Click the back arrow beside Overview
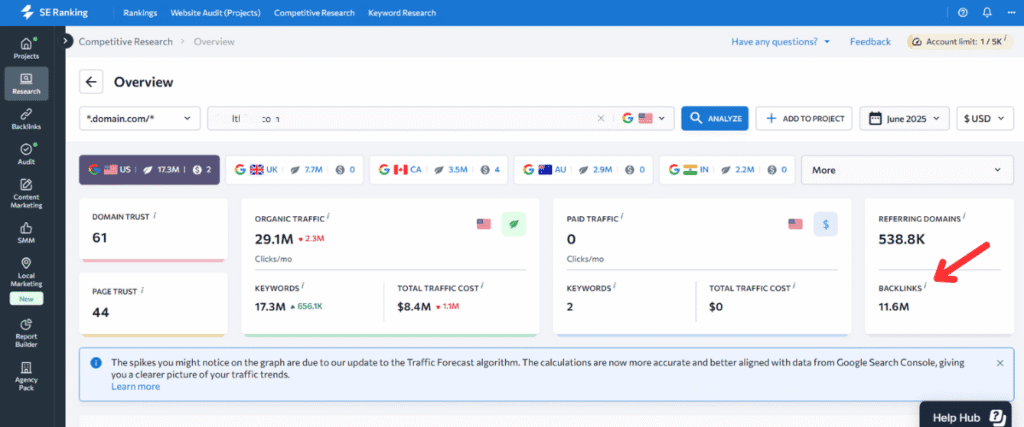1024x427 pixels. 91,82
